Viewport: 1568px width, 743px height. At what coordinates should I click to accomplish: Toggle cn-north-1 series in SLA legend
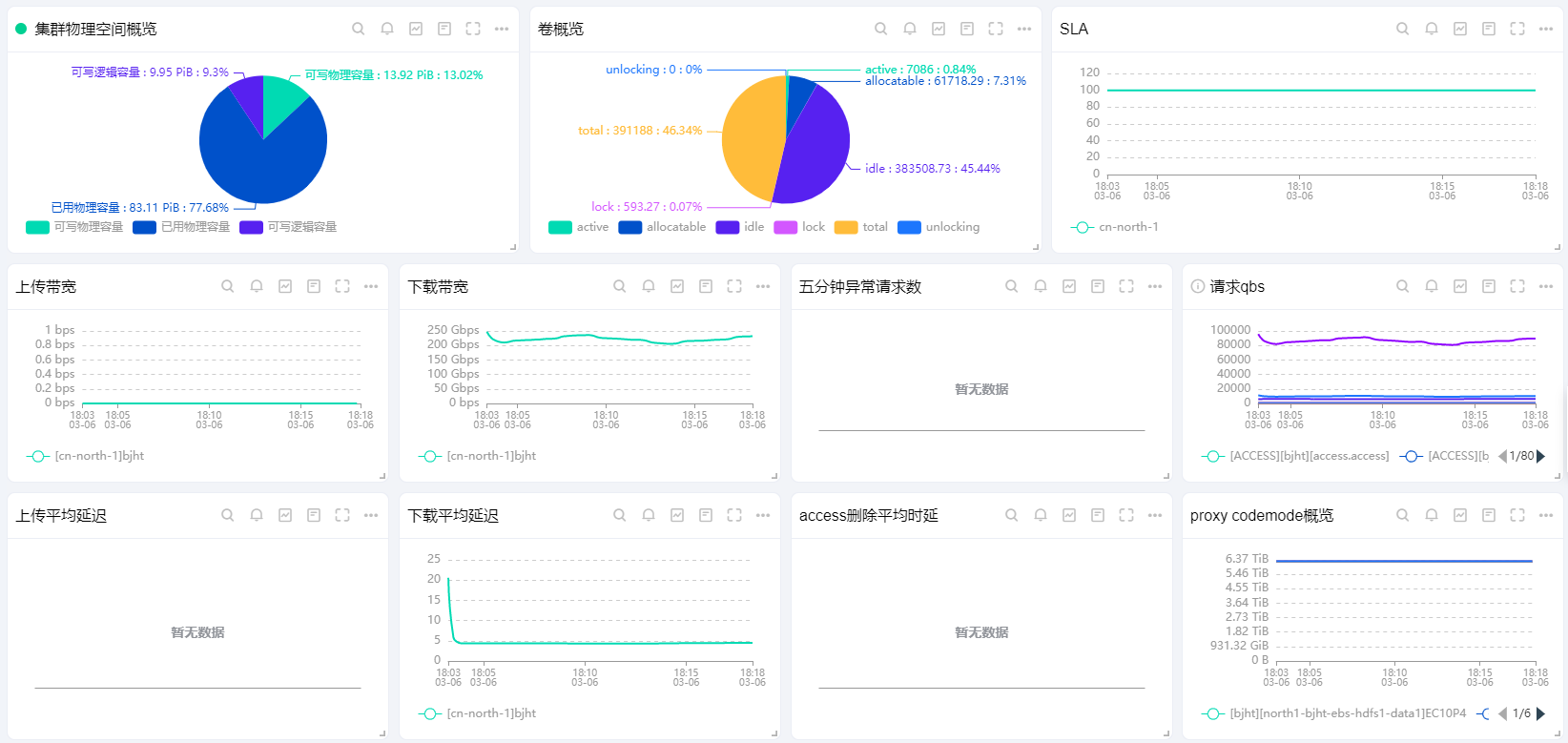click(1115, 227)
